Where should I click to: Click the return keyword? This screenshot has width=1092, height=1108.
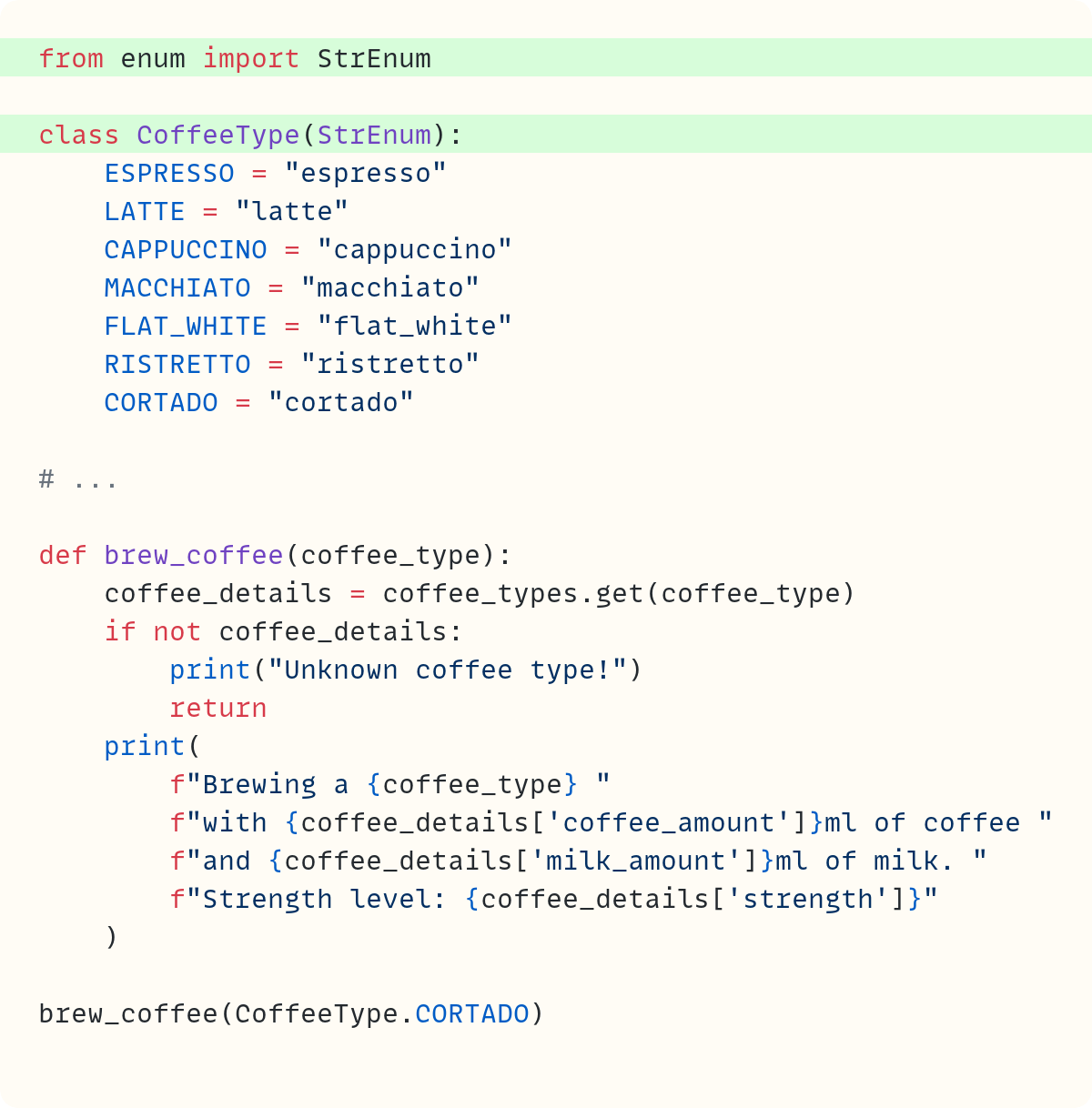pyautogui.click(x=218, y=708)
